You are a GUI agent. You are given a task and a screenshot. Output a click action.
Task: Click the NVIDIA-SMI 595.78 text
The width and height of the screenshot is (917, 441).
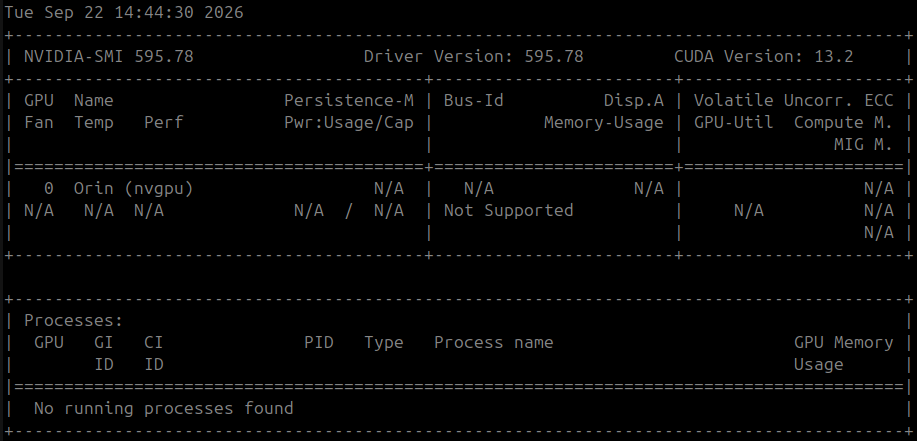(109, 57)
